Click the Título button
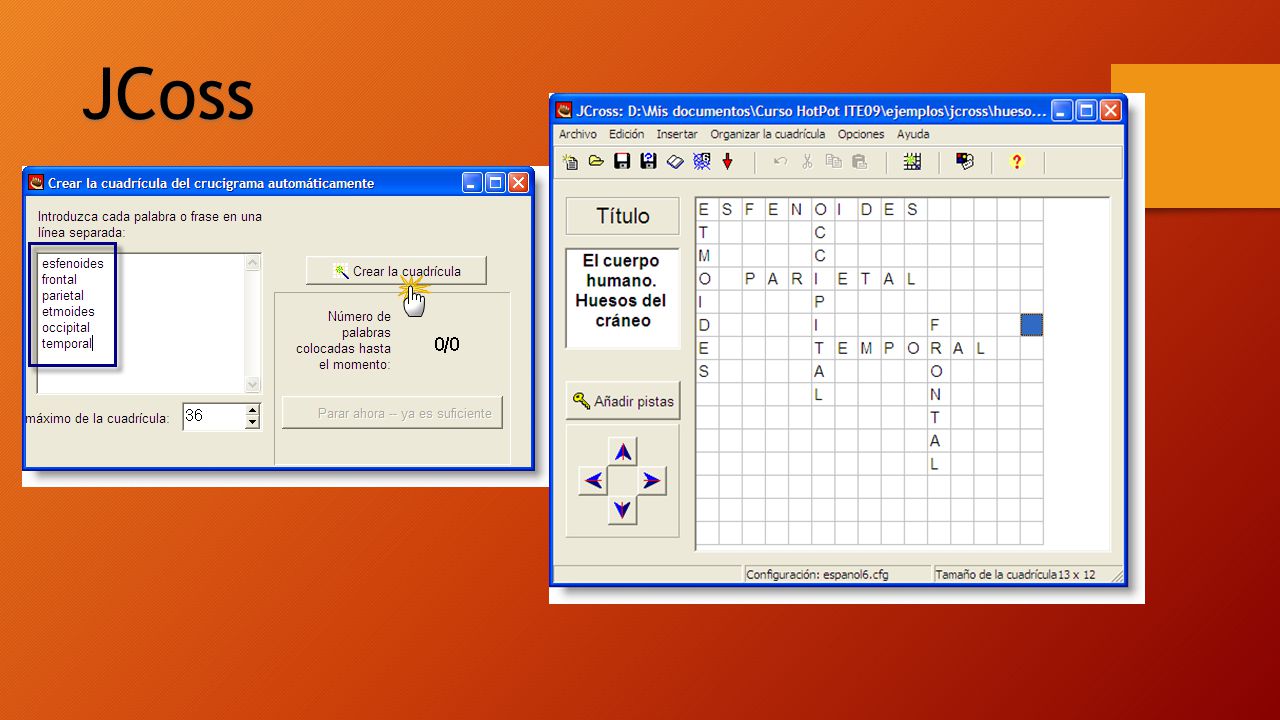This screenshot has width=1280, height=720. coord(623,216)
